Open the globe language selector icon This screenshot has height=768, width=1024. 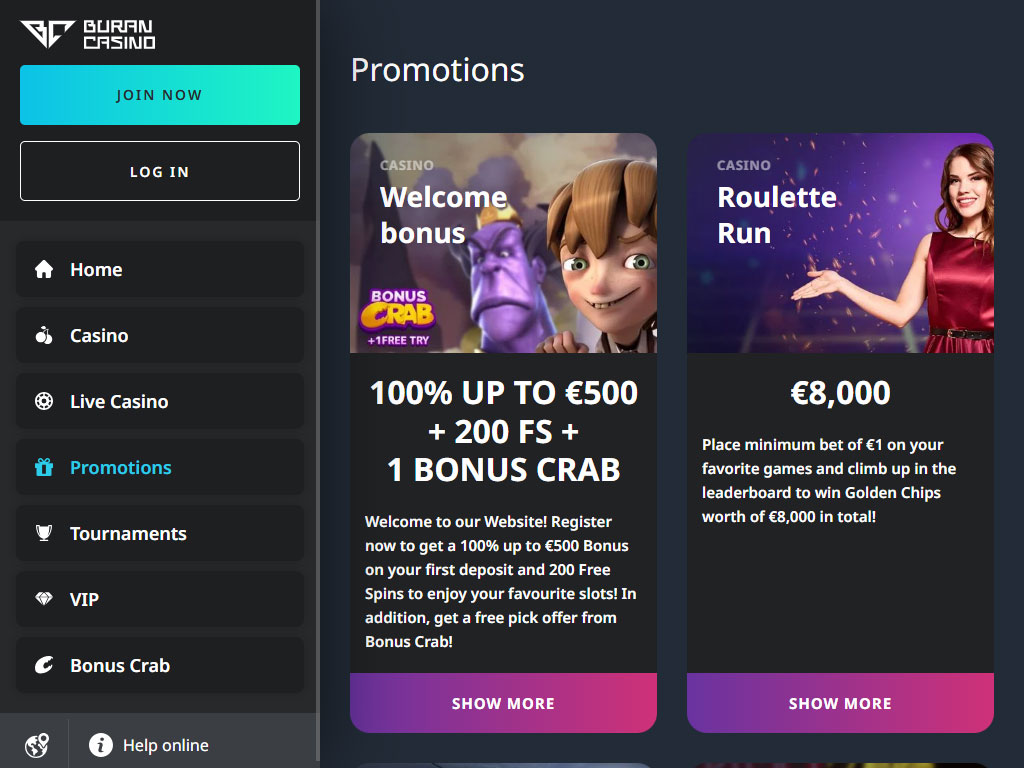coord(37,745)
